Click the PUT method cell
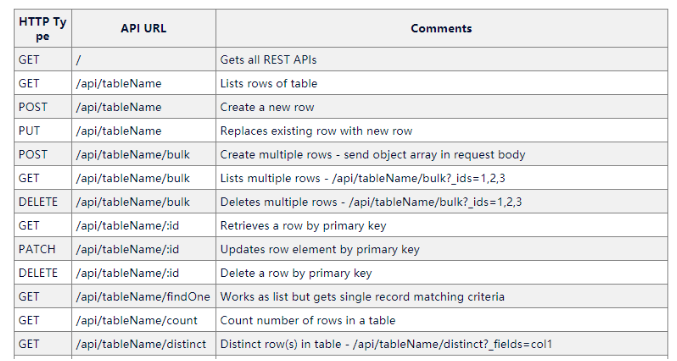677x361 pixels. point(43,131)
